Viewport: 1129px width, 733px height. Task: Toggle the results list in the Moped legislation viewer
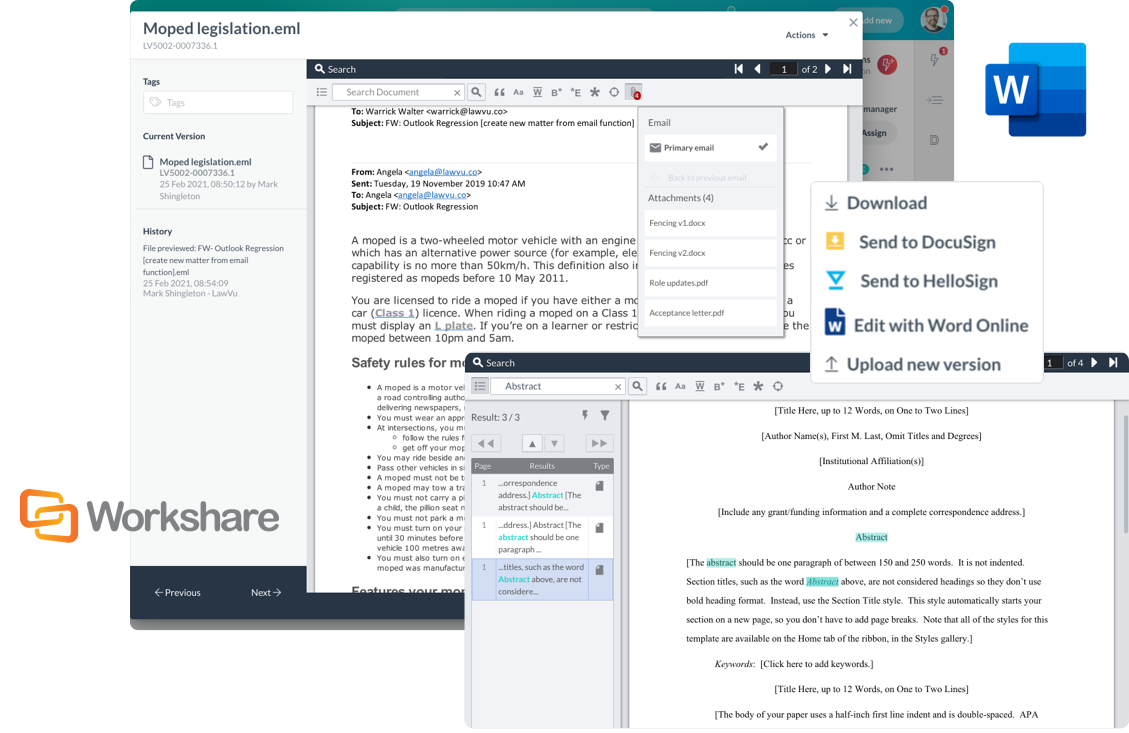tap(322, 92)
